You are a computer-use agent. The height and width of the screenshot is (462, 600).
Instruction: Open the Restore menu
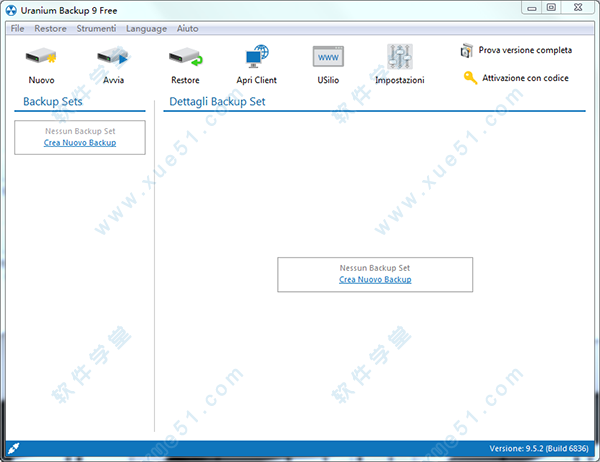[x=50, y=29]
